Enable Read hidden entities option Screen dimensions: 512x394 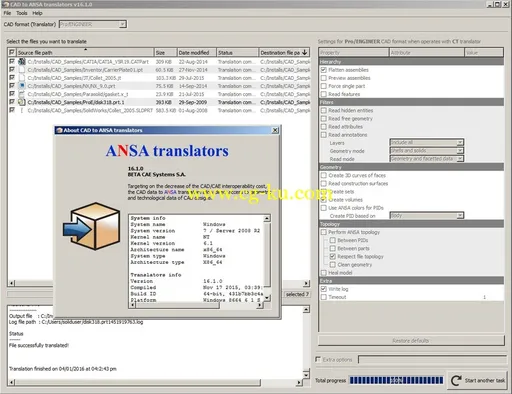pyautogui.click(x=323, y=110)
